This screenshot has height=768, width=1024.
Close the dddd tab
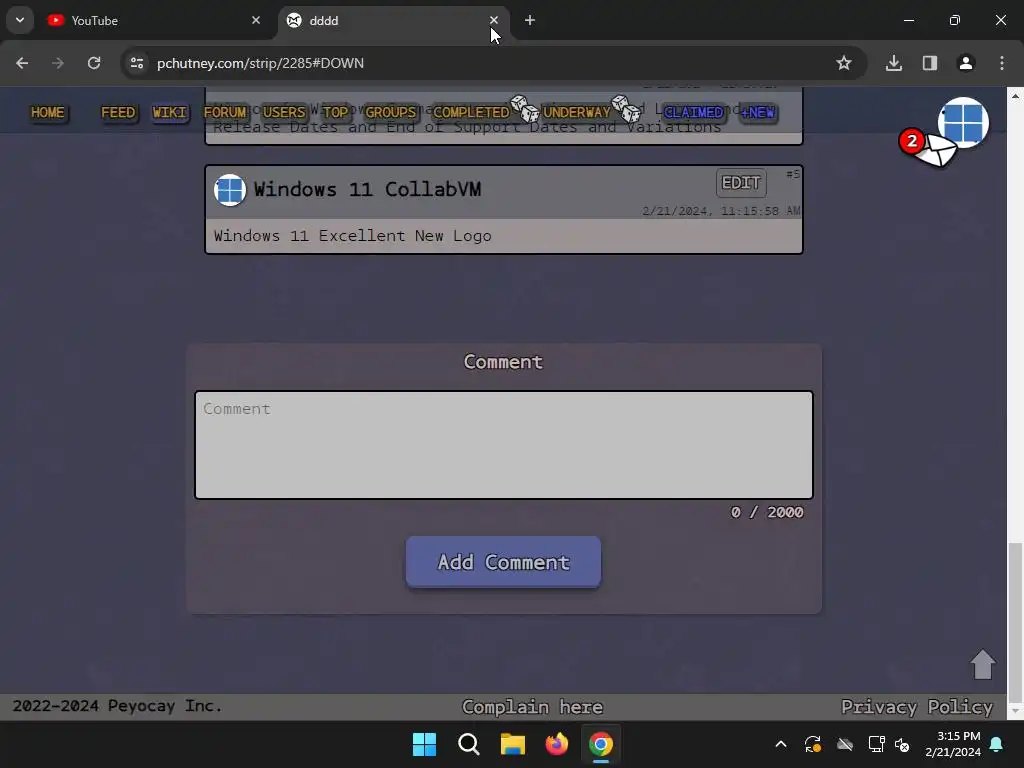494,20
